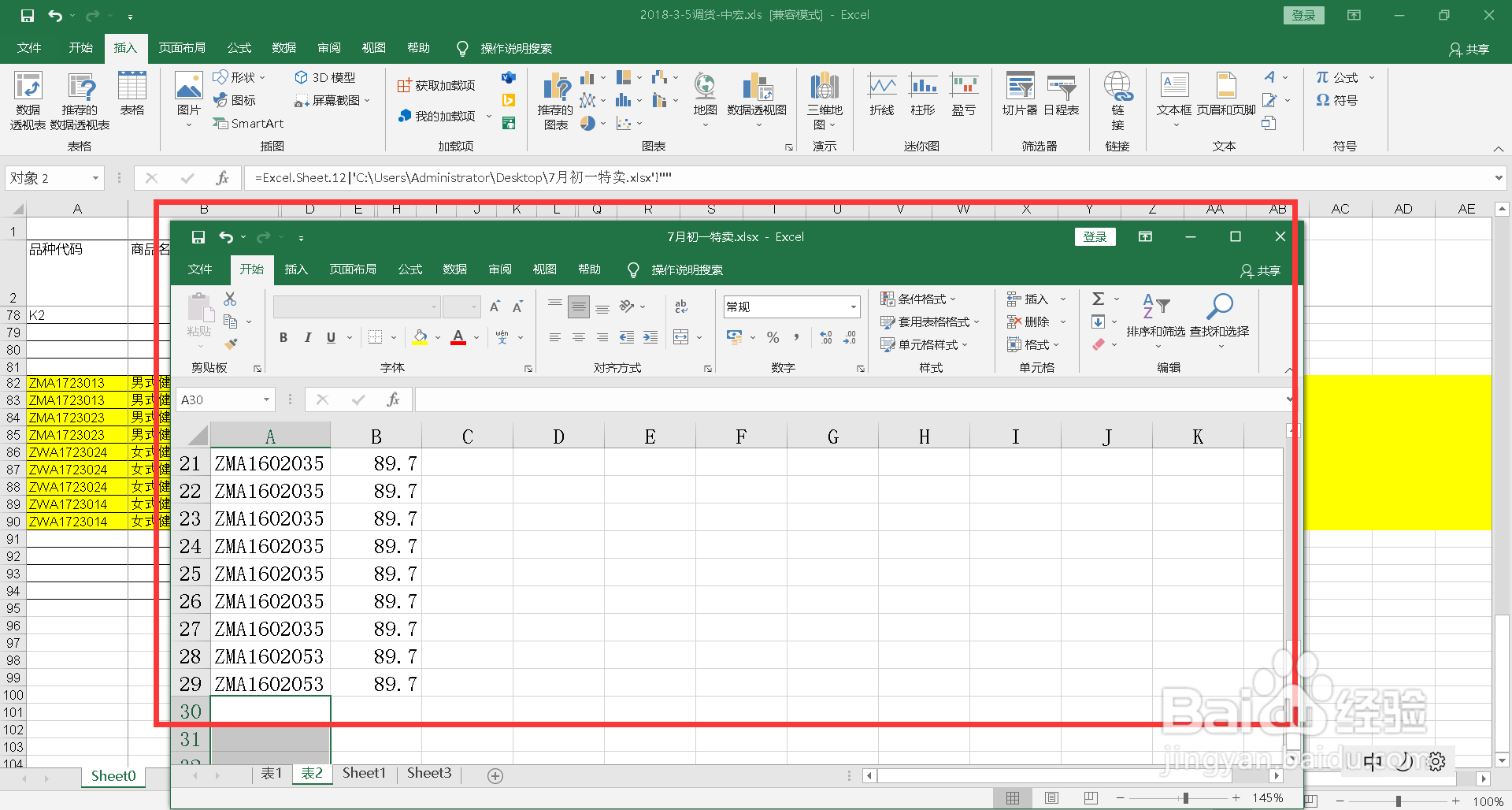Open the Data tab in embedded window
This screenshot has width=1512, height=810.
[x=455, y=269]
